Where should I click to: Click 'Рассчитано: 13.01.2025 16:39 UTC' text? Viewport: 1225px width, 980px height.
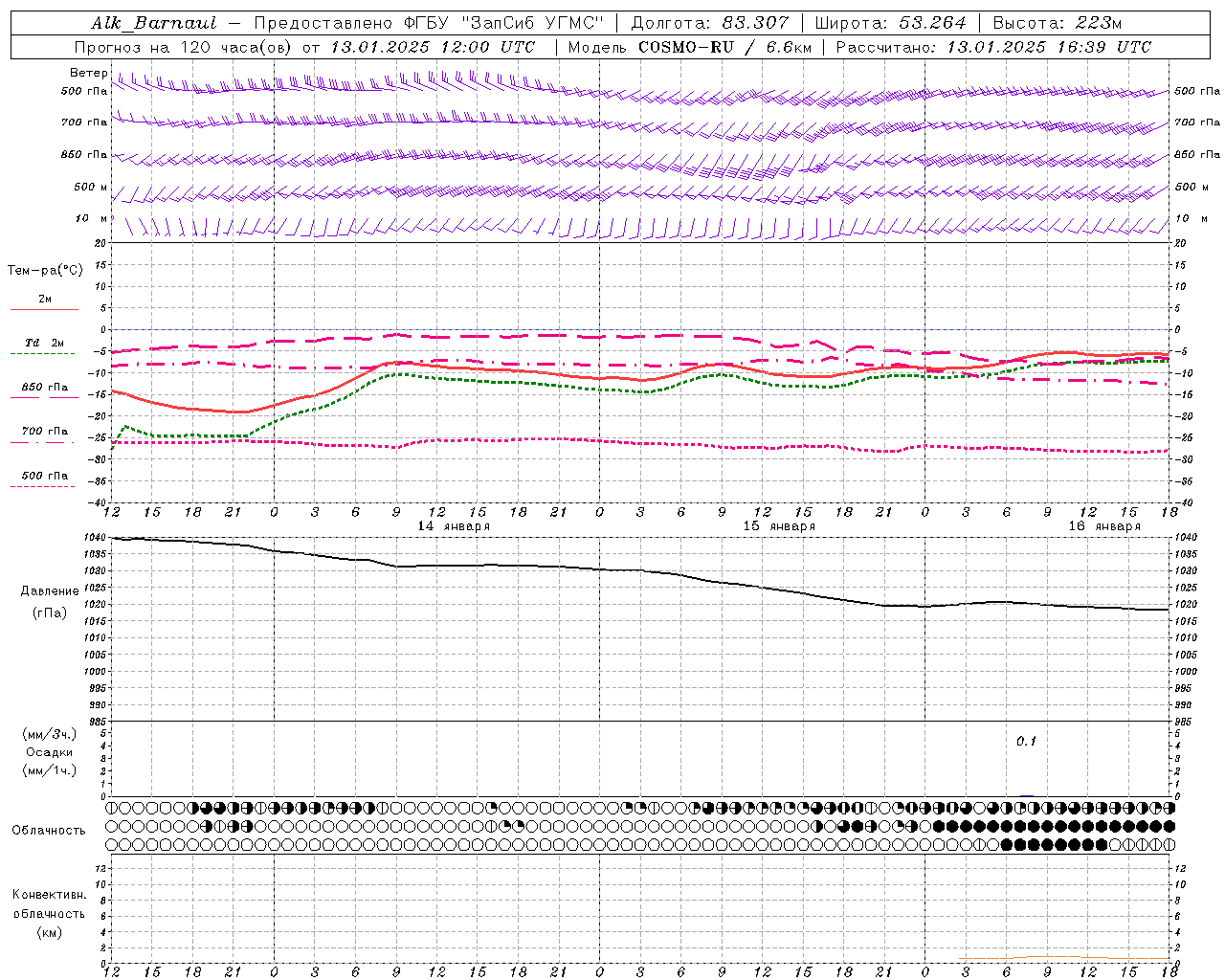[x=993, y=47]
